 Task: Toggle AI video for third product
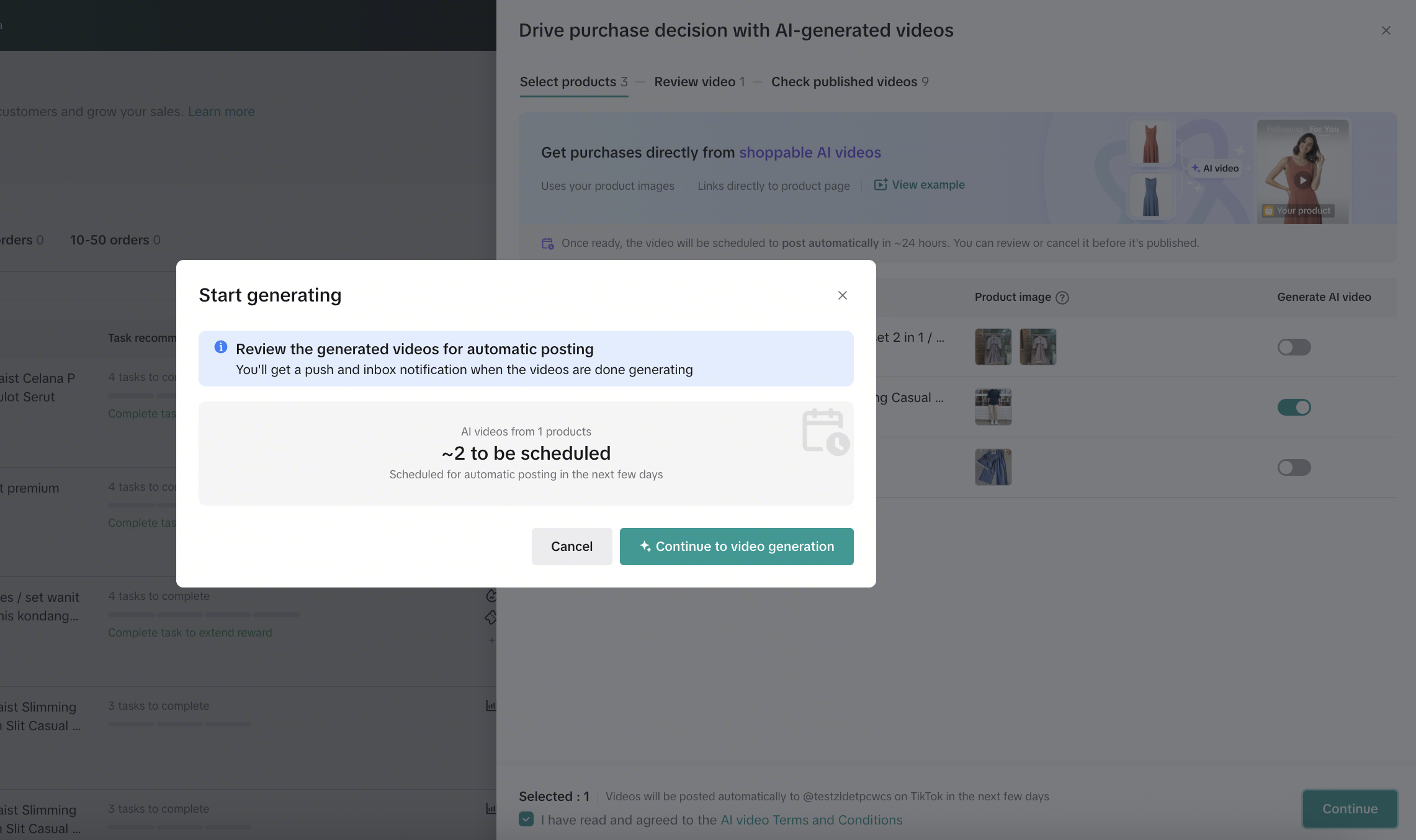pos(1294,468)
